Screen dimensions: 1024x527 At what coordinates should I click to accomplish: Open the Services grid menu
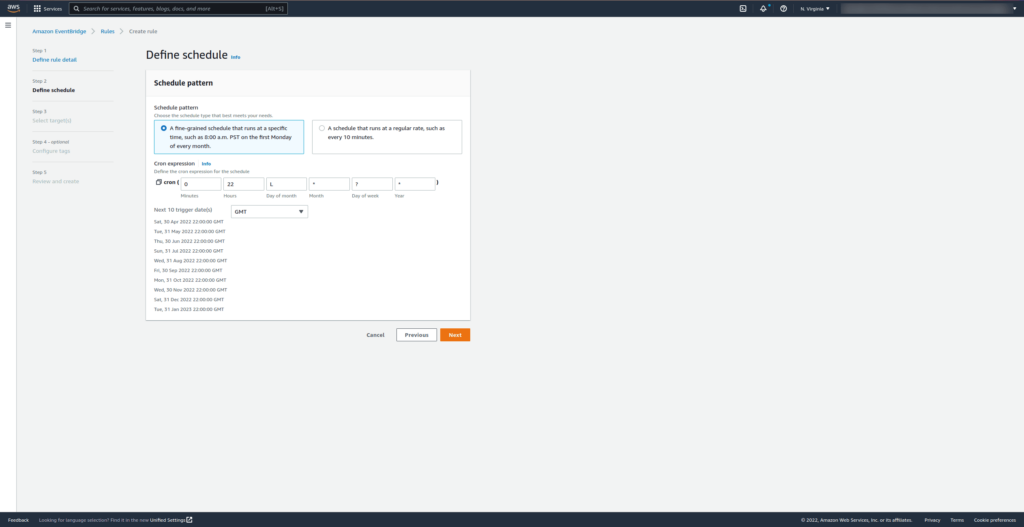48,8
